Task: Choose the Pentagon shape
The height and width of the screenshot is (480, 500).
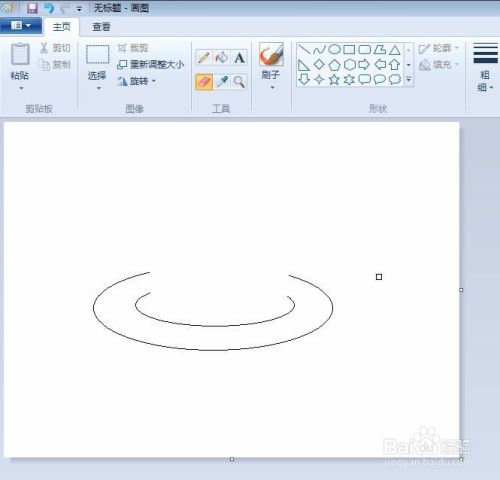Action: 334,65
